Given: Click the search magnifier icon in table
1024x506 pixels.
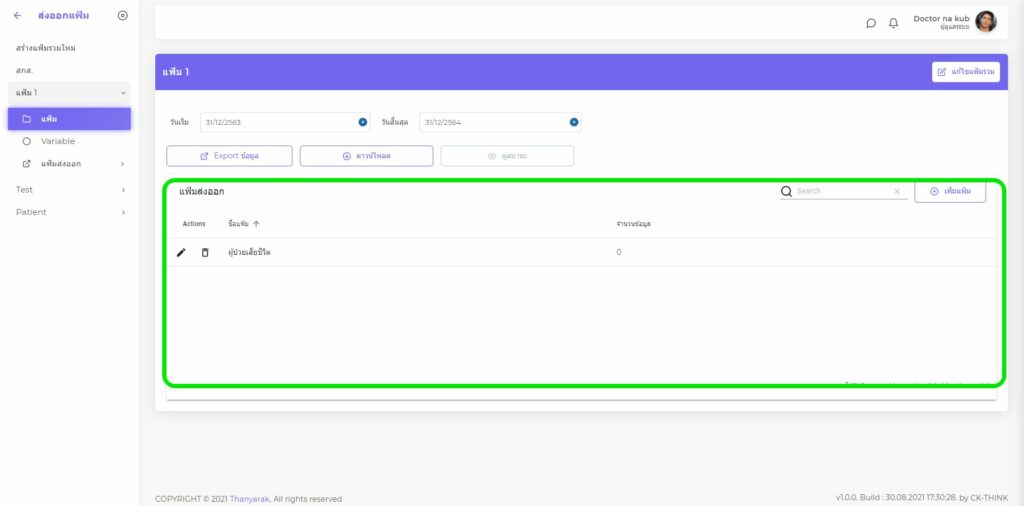Looking at the screenshot, I should pos(786,191).
